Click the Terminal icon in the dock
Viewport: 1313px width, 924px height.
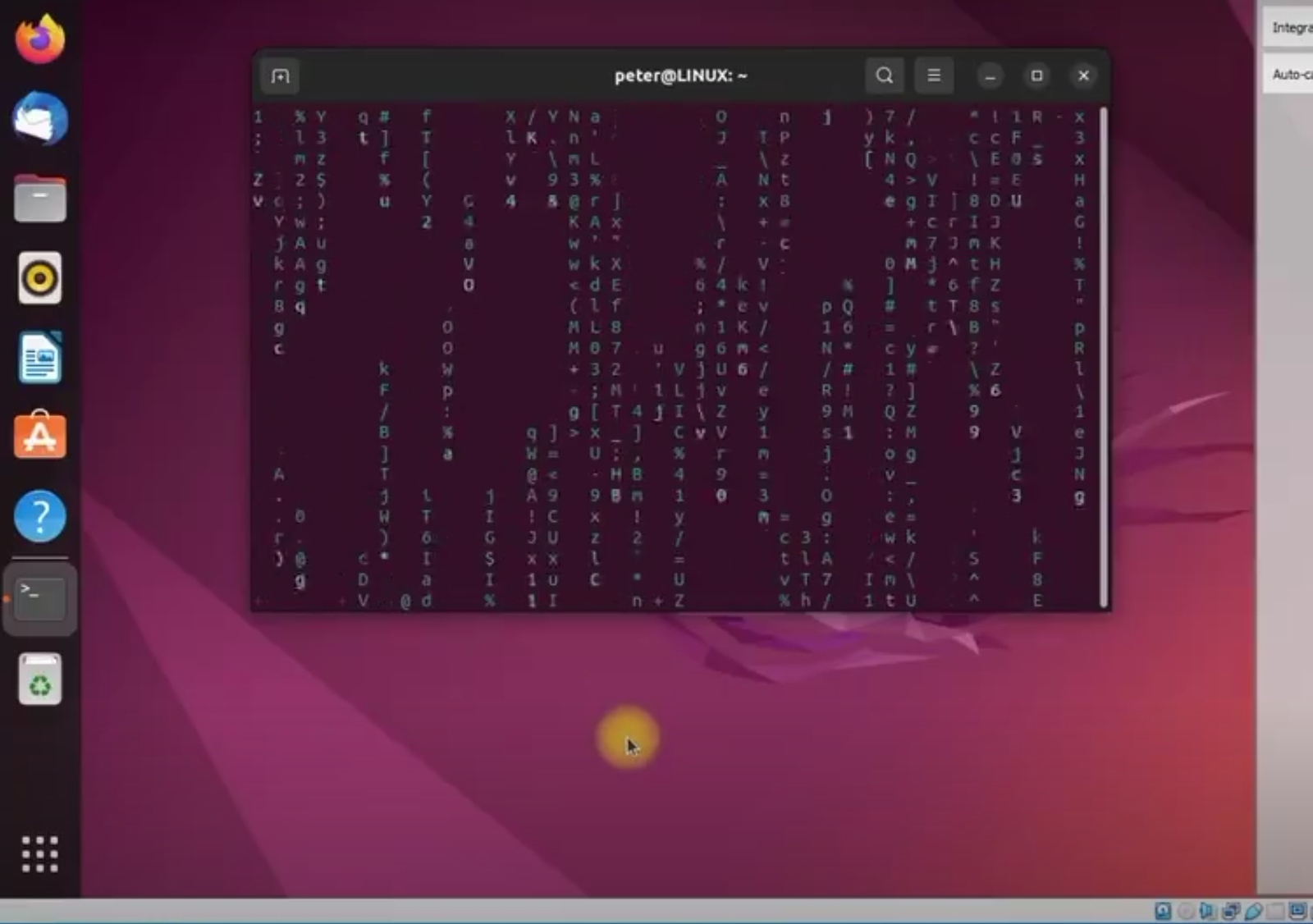point(39,597)
